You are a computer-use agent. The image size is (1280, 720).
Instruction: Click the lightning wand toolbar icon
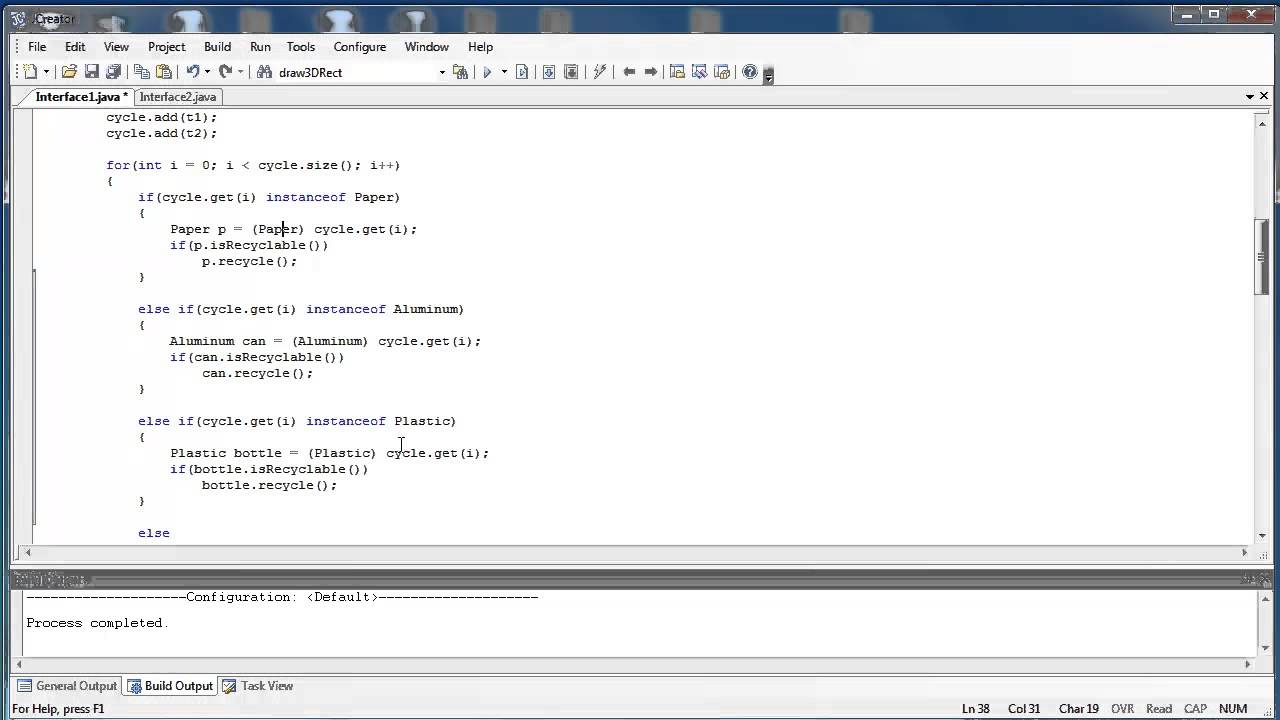(600, 72)
